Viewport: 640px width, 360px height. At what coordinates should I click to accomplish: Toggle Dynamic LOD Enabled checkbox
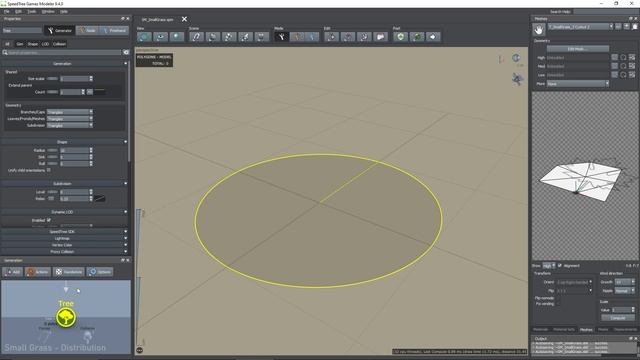coord(49,220)
